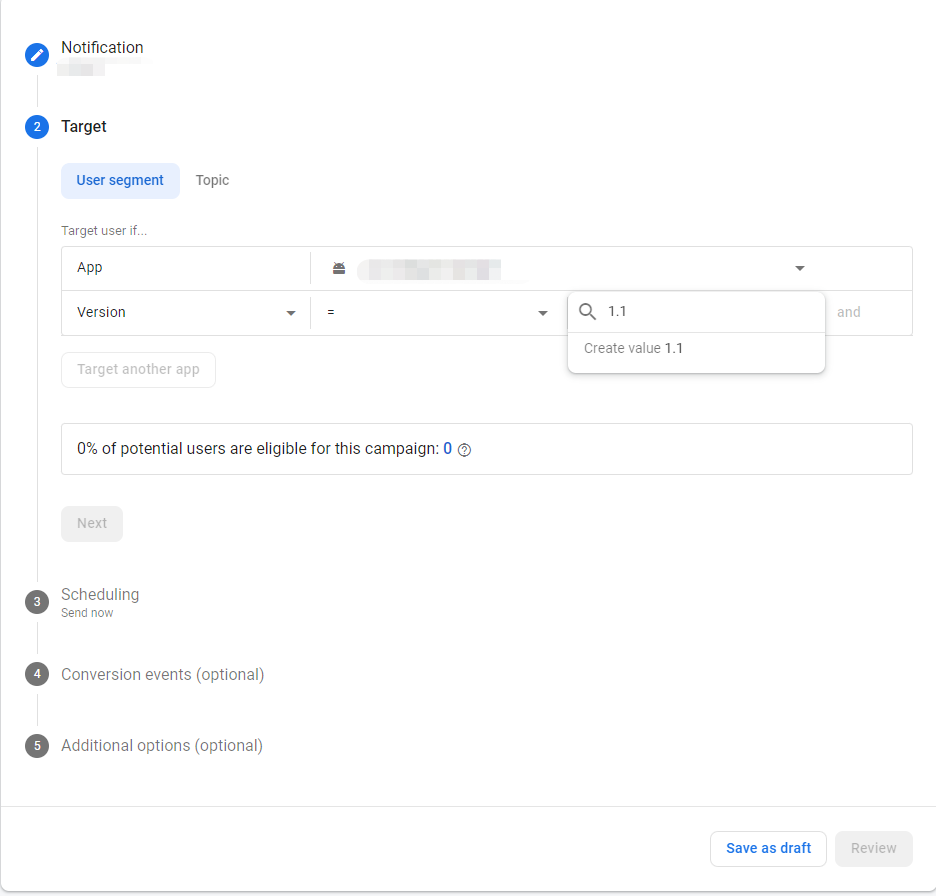
Task: Click Target another app
Action: pyautogui.click(x=138, y=369)
